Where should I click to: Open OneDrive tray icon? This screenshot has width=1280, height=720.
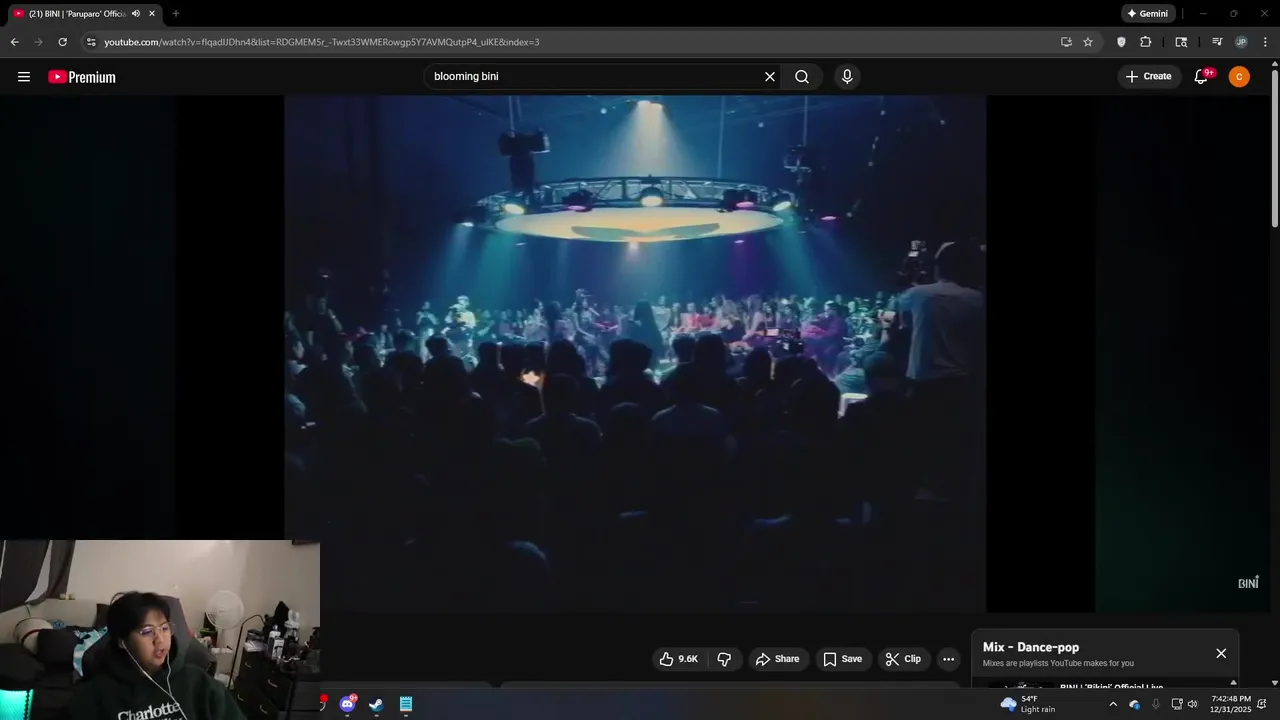pyautogui.click(x=1134, y=704)
